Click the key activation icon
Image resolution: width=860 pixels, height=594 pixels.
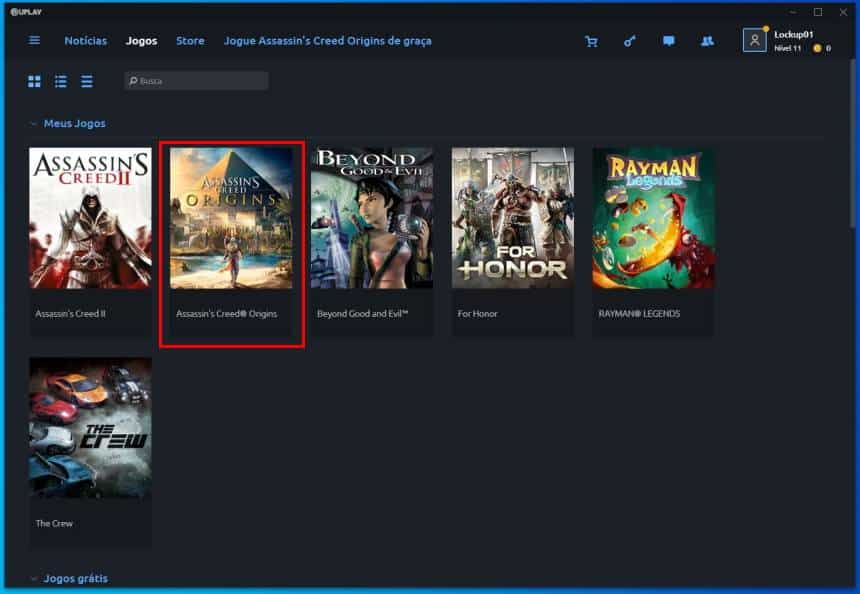click(630, 41)
